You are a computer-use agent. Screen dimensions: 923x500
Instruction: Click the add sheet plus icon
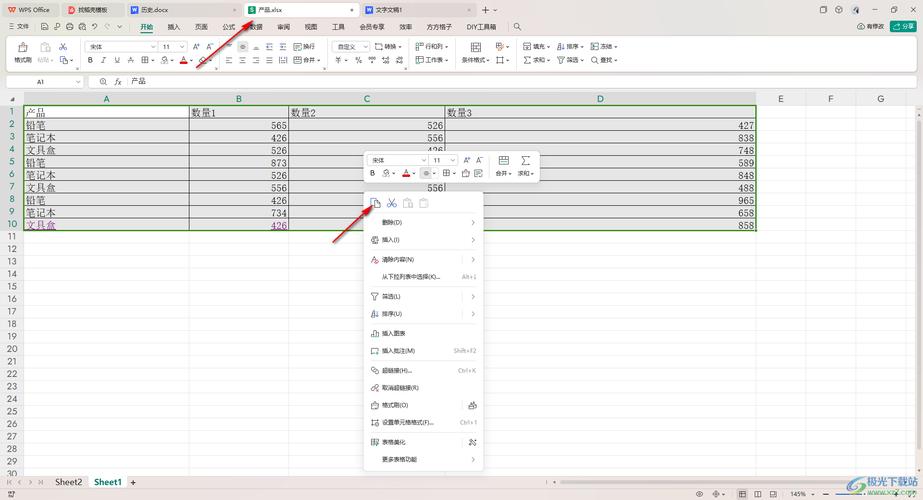[x=133, y=482]
